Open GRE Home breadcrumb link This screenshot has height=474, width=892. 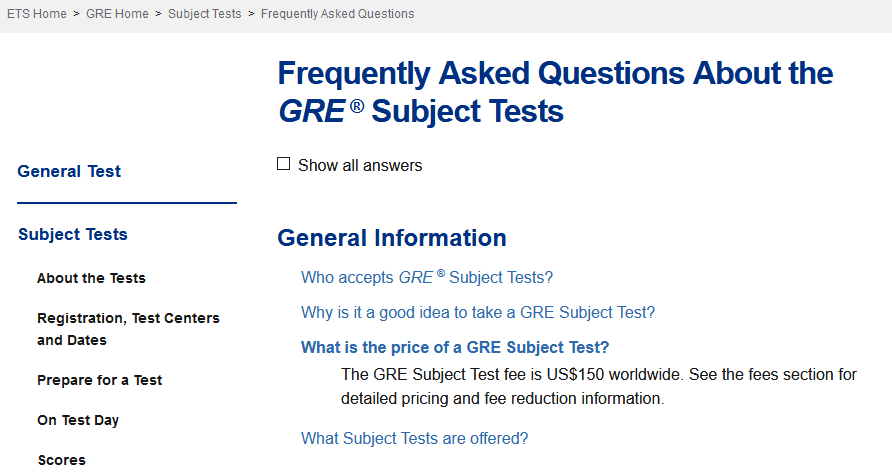click(x=117, y=14)
